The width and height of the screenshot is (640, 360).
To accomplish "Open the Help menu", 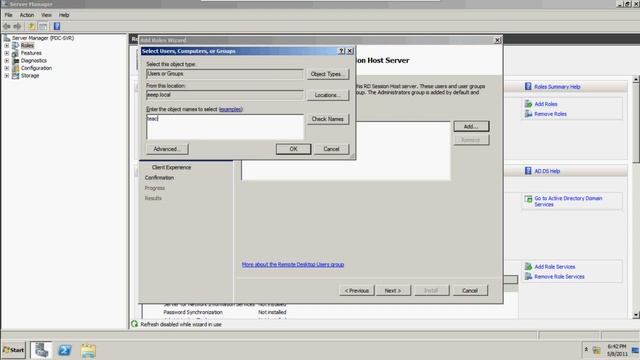I will click(x=64, y=15).
